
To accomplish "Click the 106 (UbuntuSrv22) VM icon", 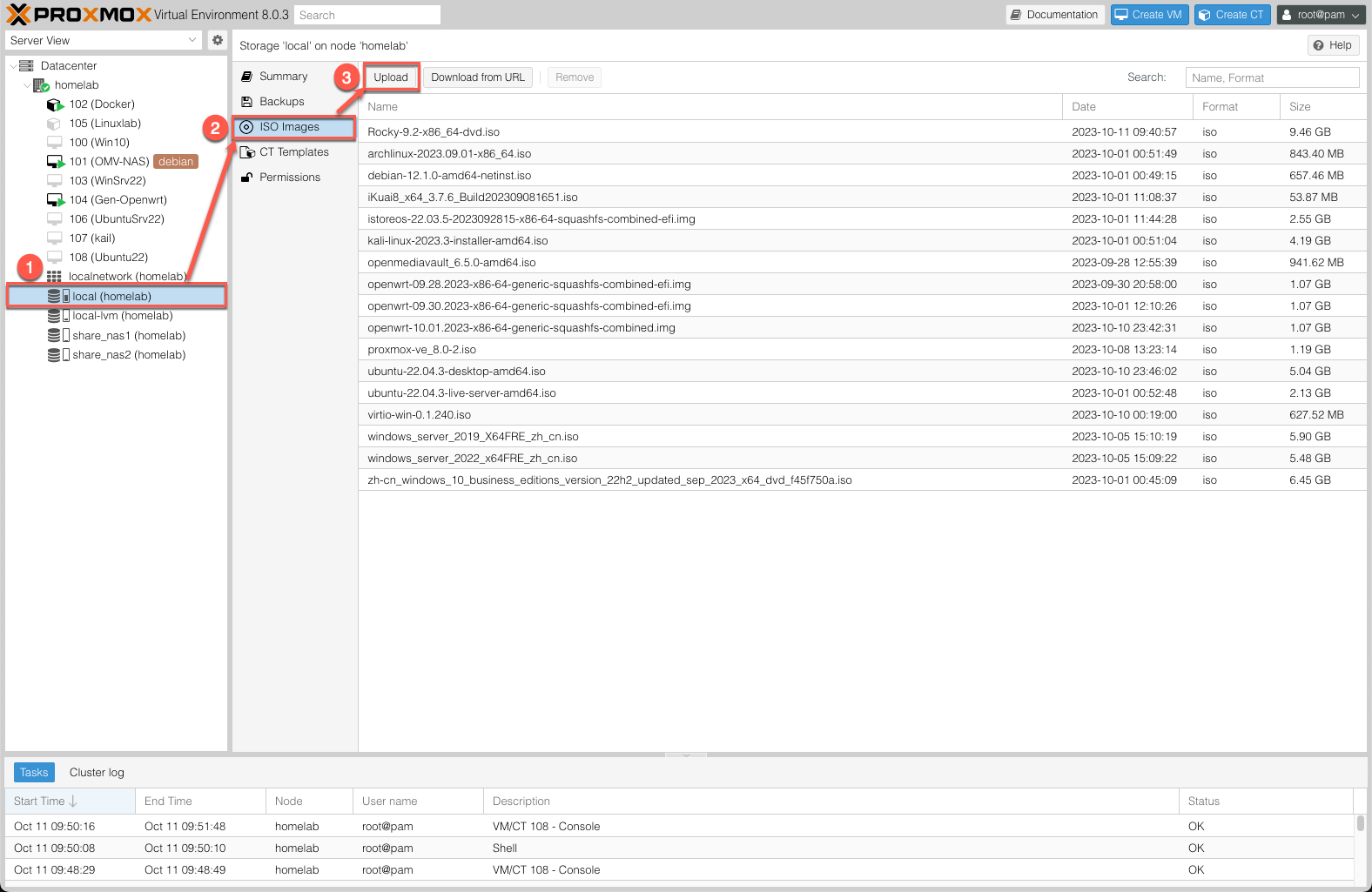I will click(x=55, y=219).
